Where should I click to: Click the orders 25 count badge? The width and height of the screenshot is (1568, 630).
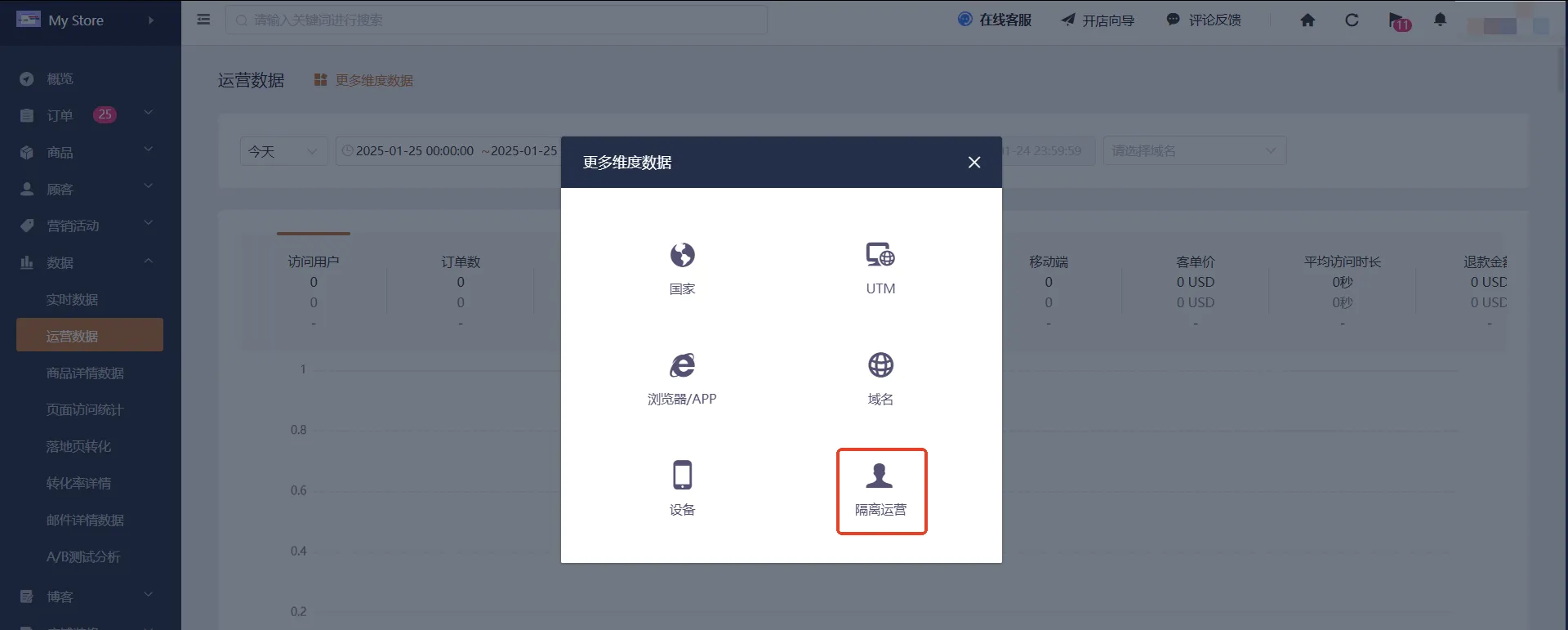click(x=105, y=114)
